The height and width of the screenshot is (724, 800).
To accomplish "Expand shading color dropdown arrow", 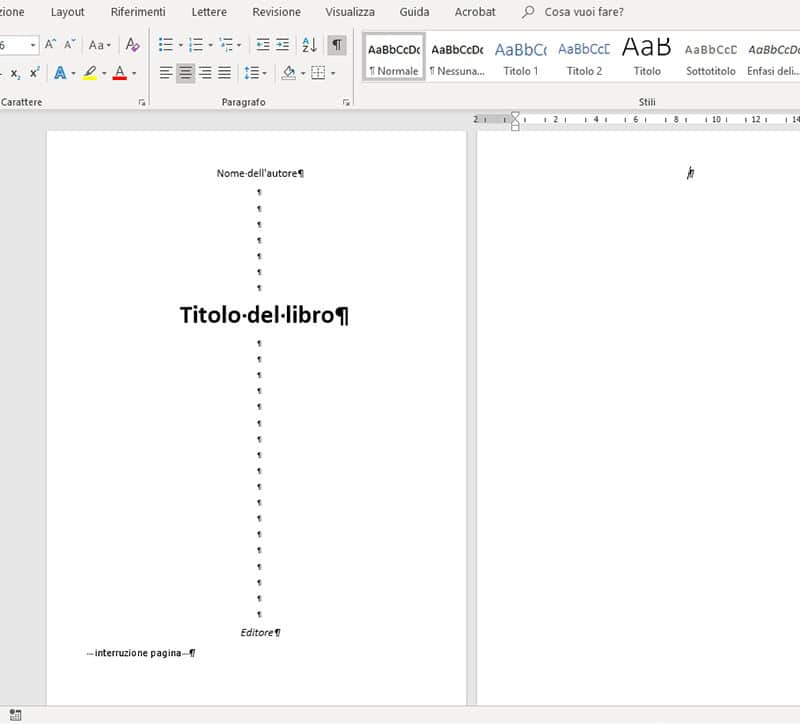I will coord(303,73).
